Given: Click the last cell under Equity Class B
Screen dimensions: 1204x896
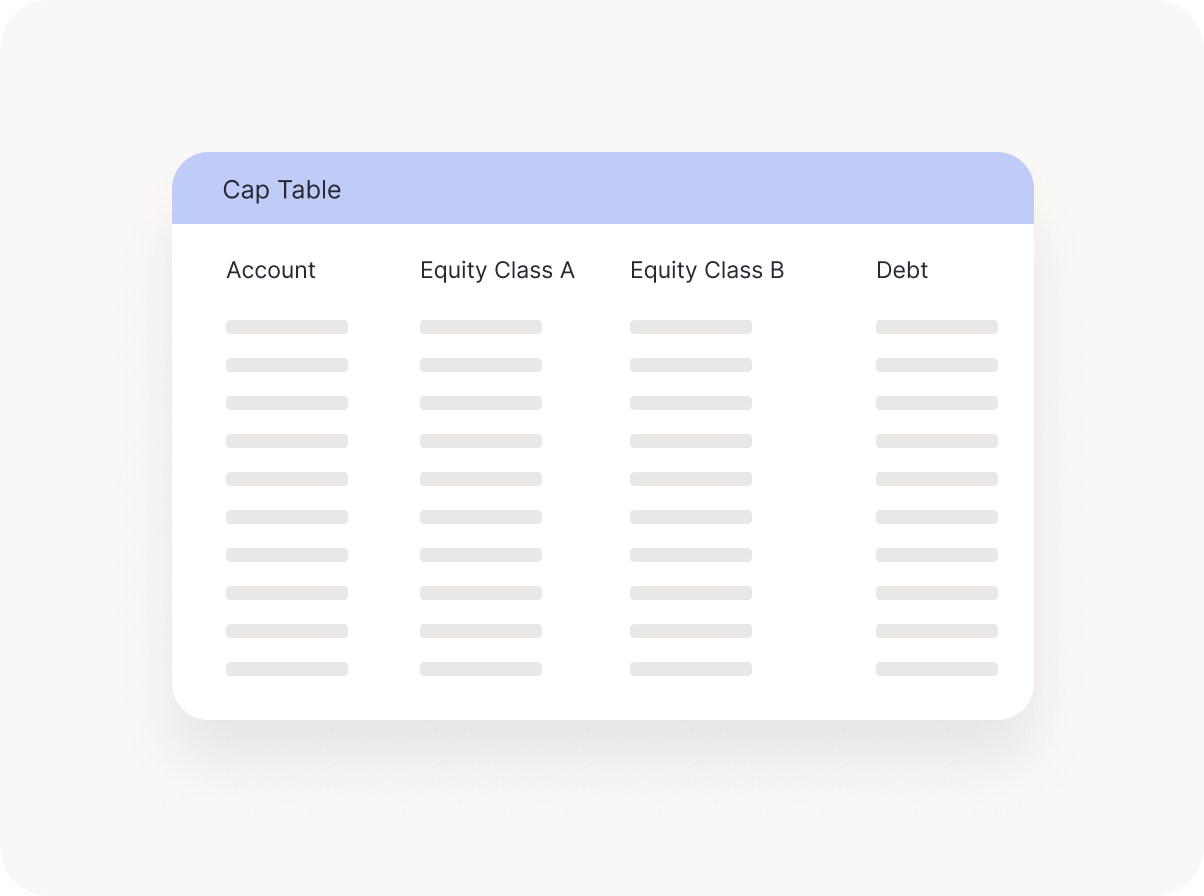Looking at the screenshot, I should point(691,669).
